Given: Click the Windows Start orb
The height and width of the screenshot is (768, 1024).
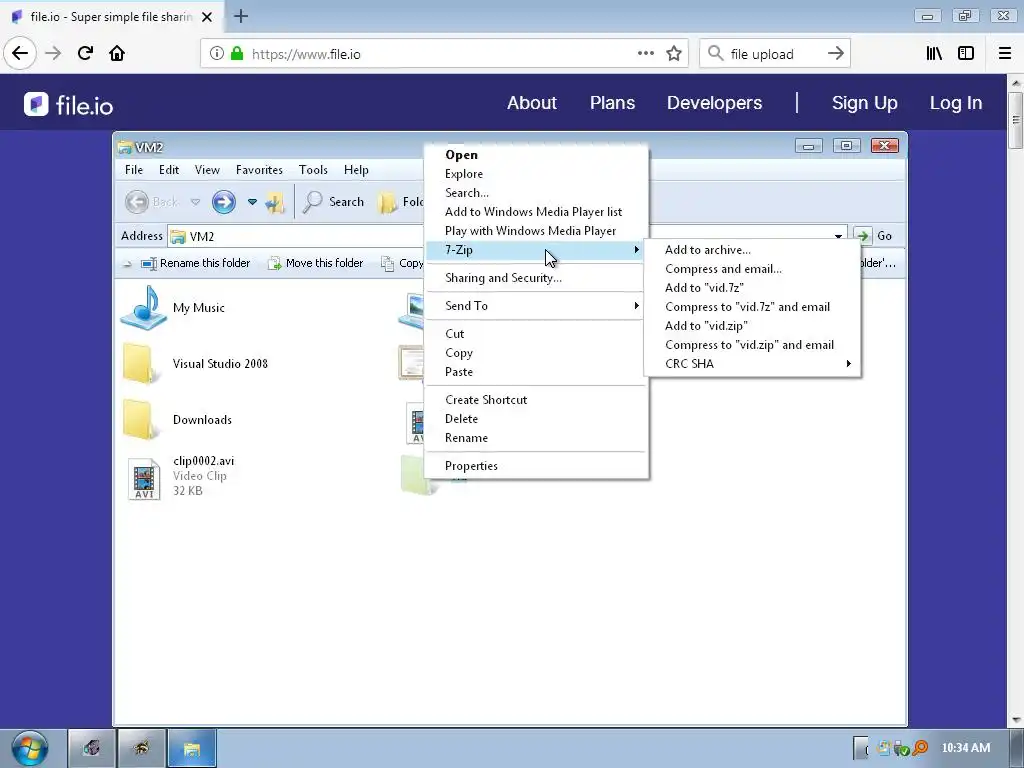Looking at the screenshot, I should coord(30,748).
